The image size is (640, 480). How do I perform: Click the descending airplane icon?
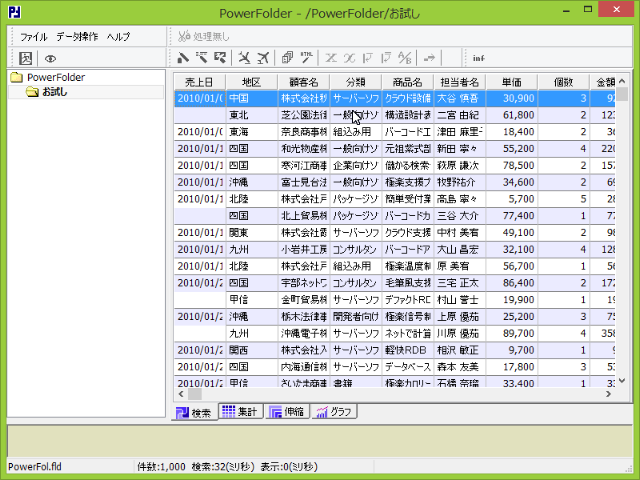point(244,58)
